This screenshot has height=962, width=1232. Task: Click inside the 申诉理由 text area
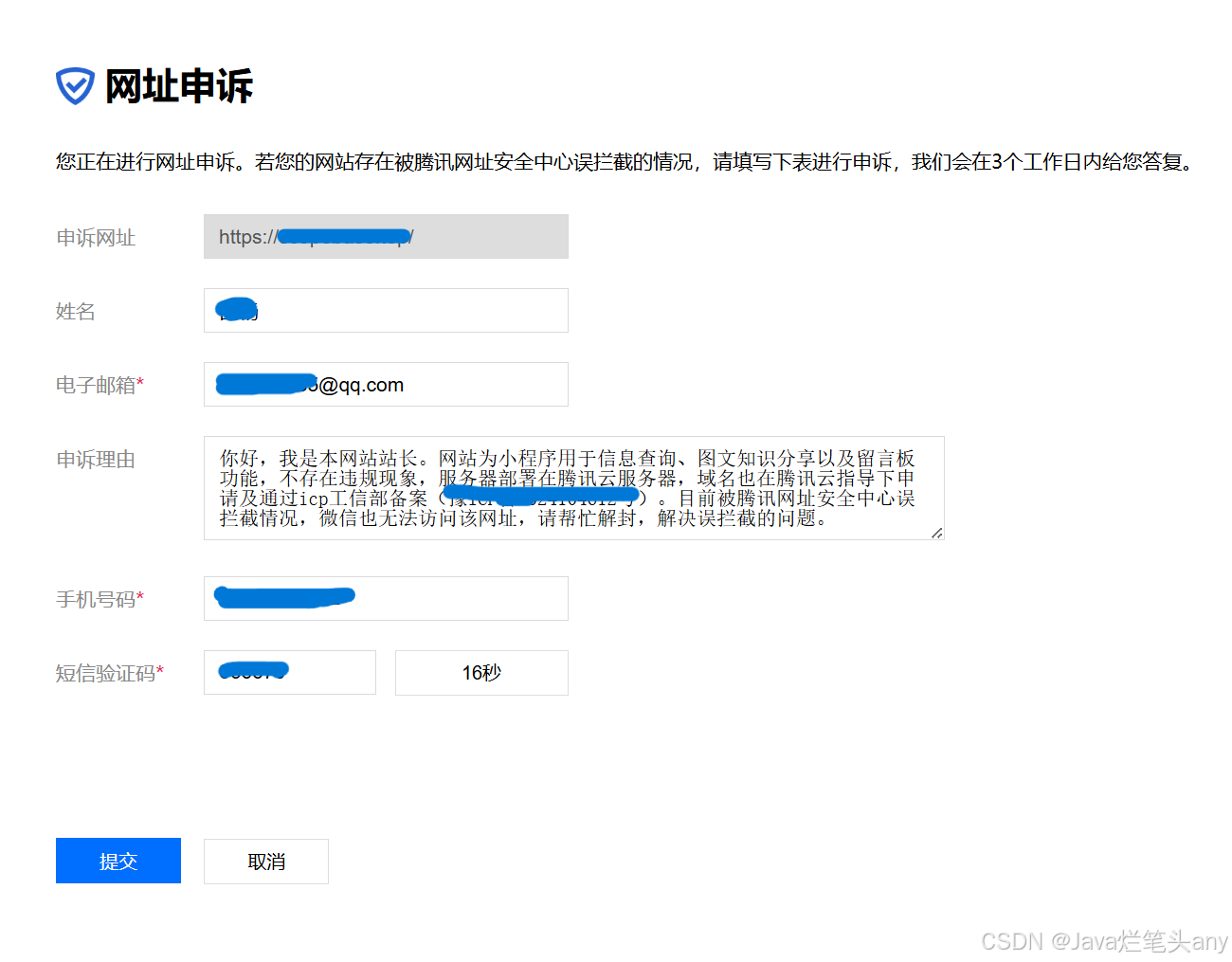click(574, 488)
